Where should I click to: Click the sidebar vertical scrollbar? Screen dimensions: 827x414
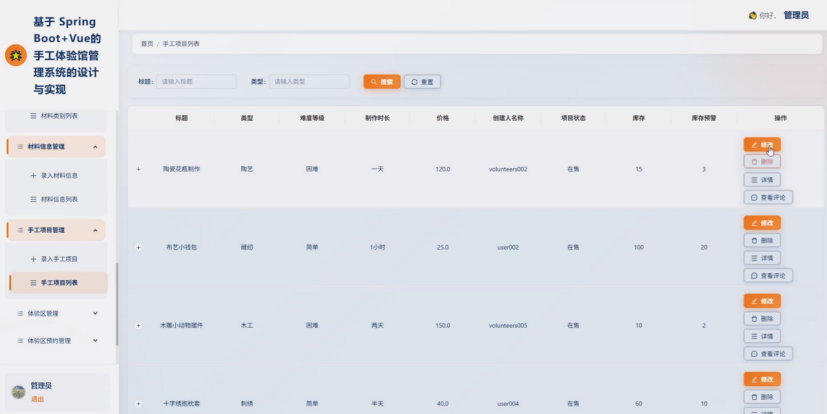click(117, 304)
